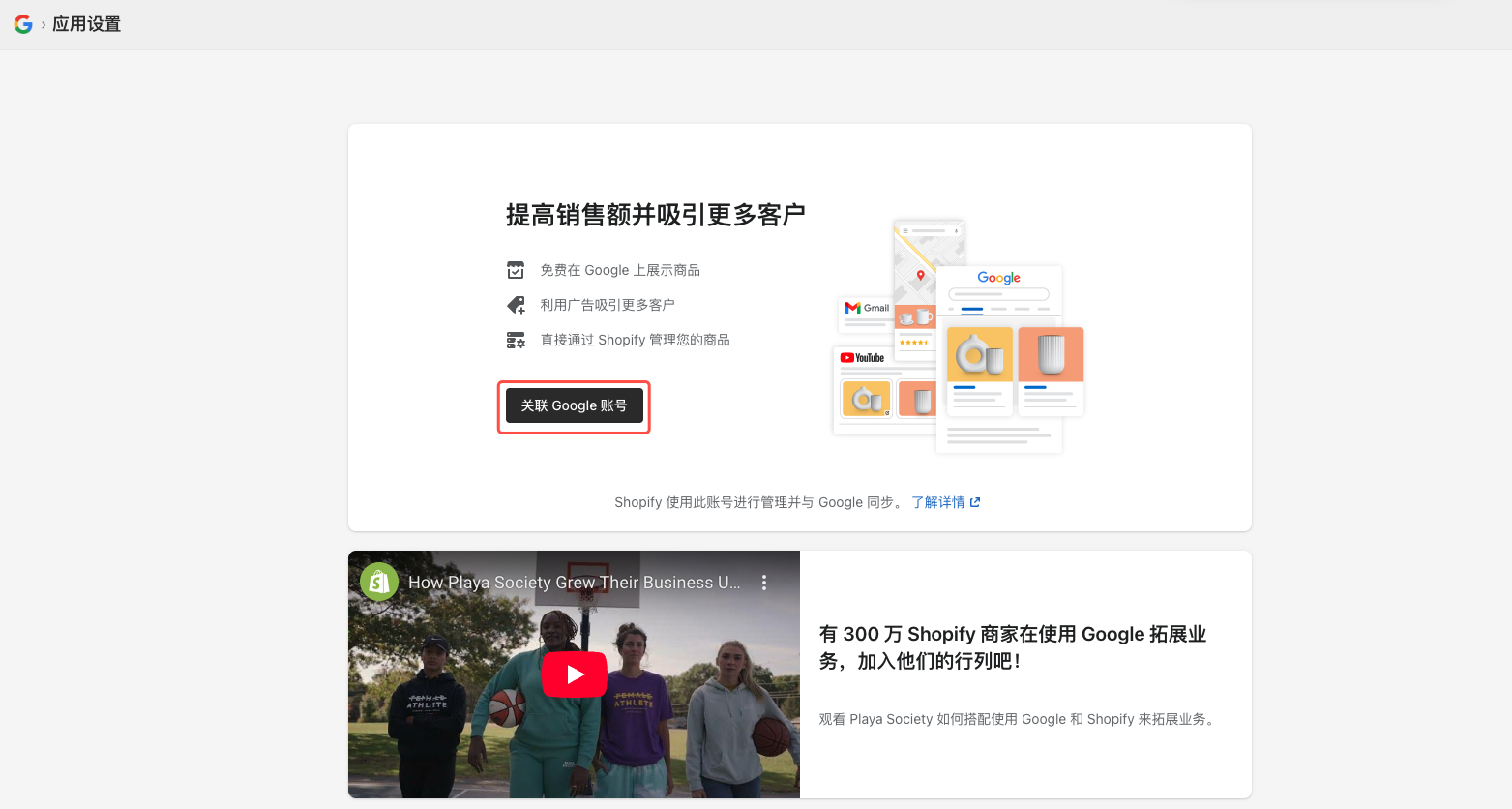
Task: Click the Google logo in breadcrumb
Action: [x=23, y=24]
